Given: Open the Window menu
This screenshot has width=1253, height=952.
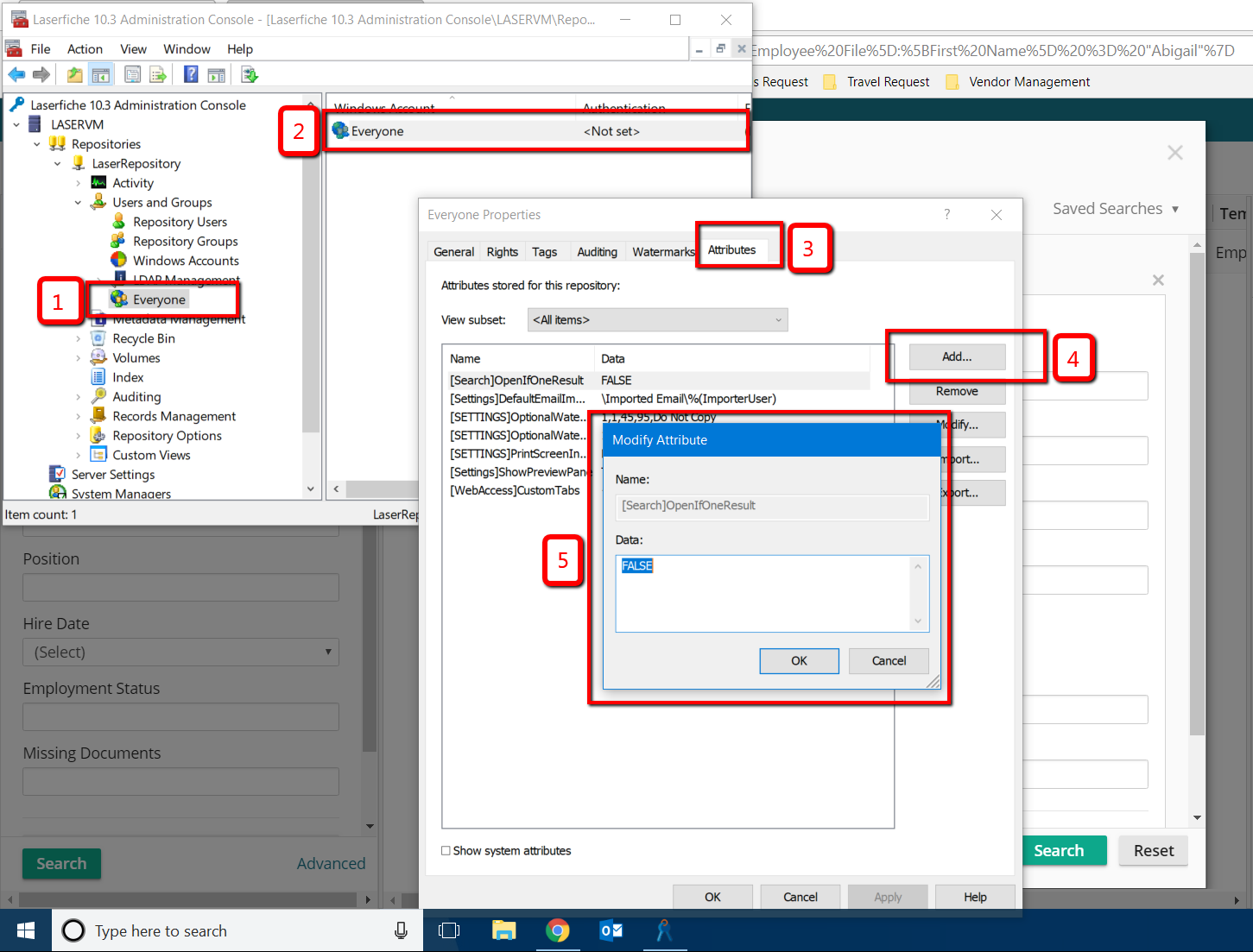Looking at the screenshot, I should pos(187,49).
